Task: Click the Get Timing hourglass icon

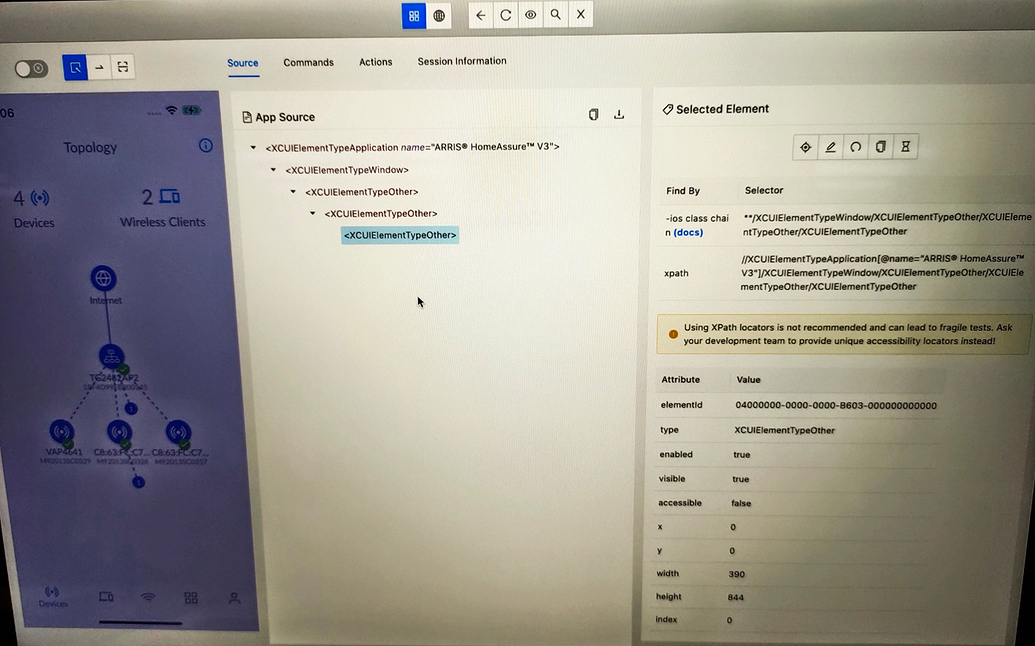Action: click(x=906, y=147)
